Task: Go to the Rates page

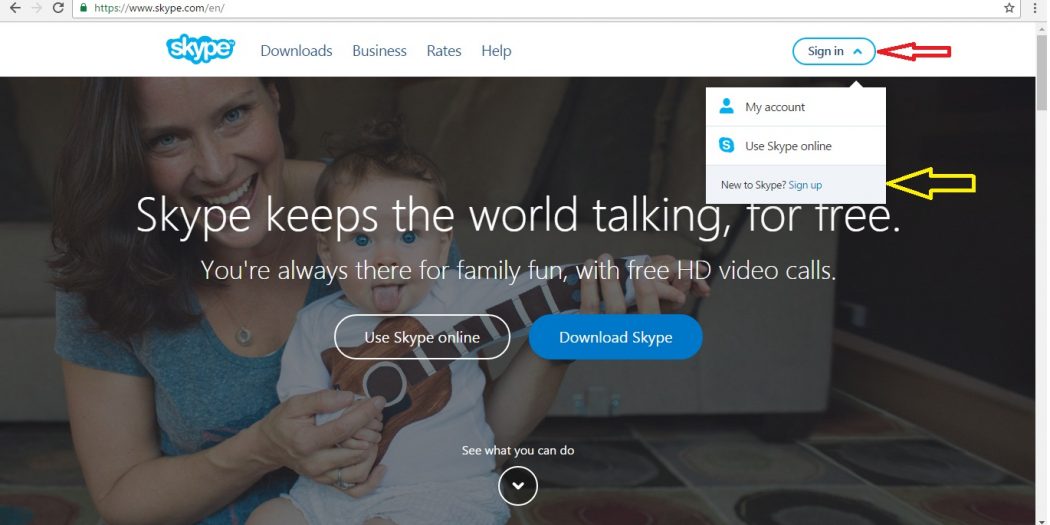Action: [444, 51]
